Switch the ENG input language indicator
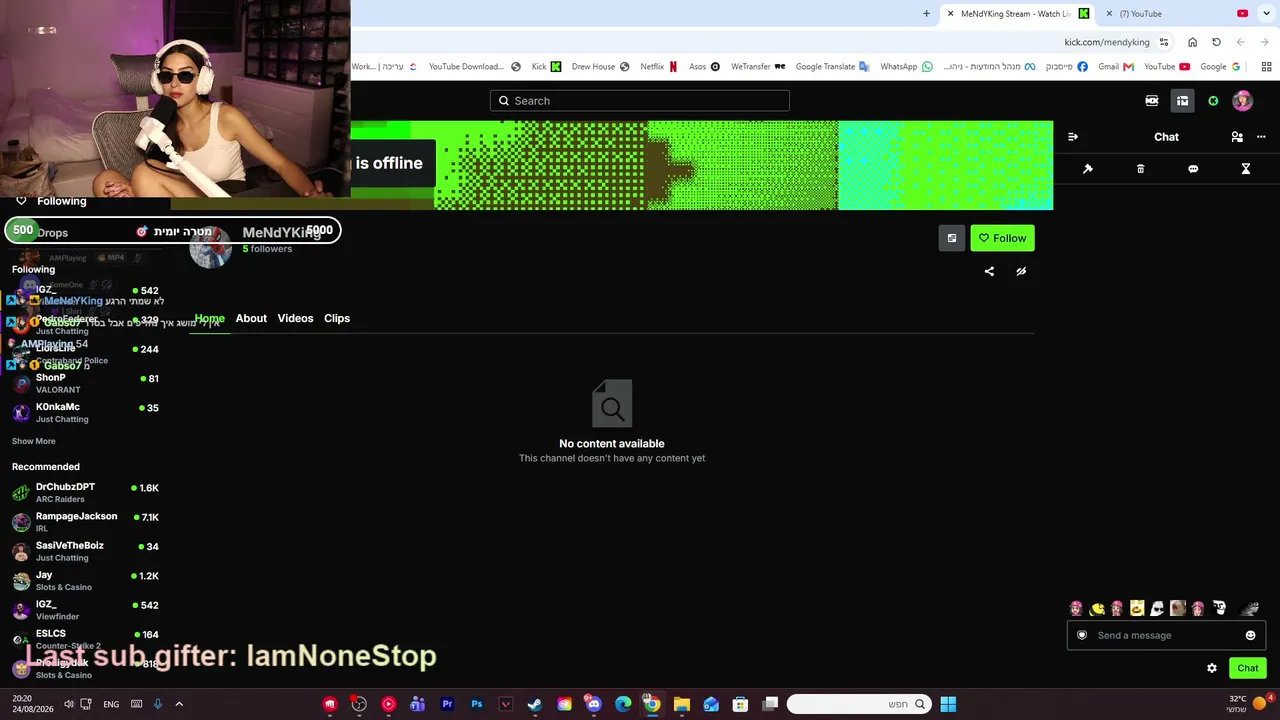 click(x=111, y=704)
